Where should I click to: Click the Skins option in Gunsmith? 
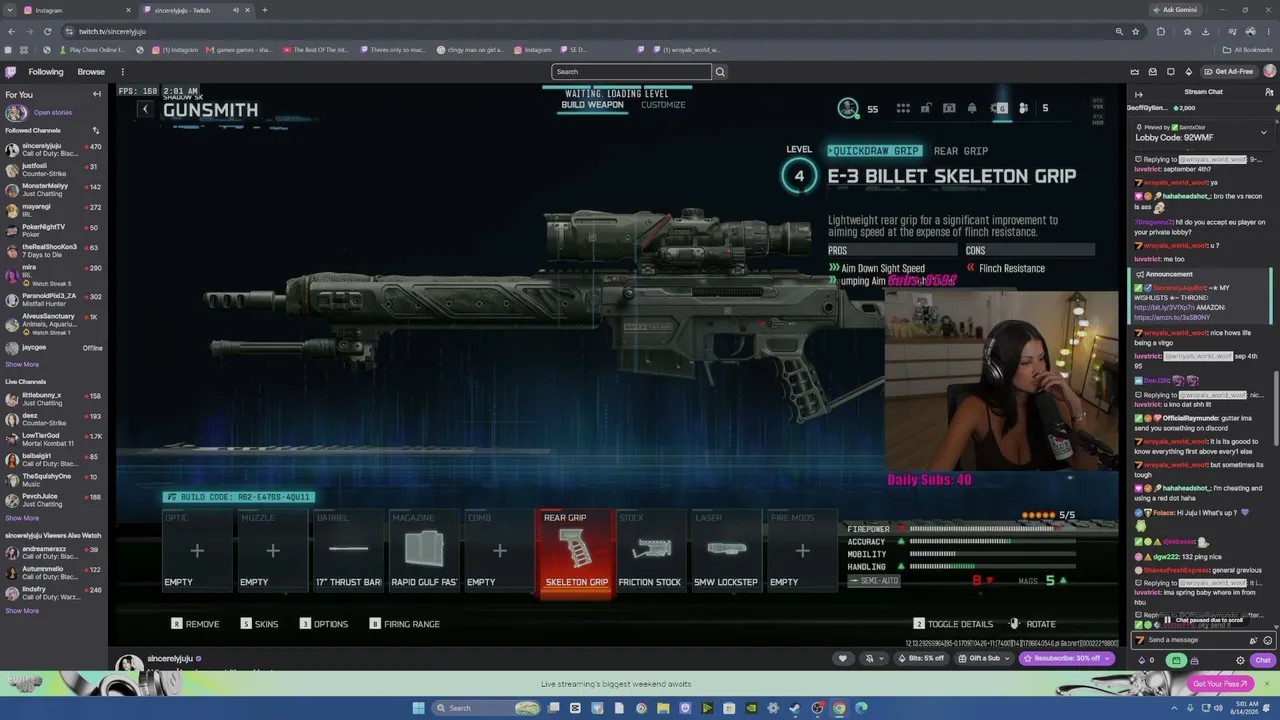tap(260, 624)
